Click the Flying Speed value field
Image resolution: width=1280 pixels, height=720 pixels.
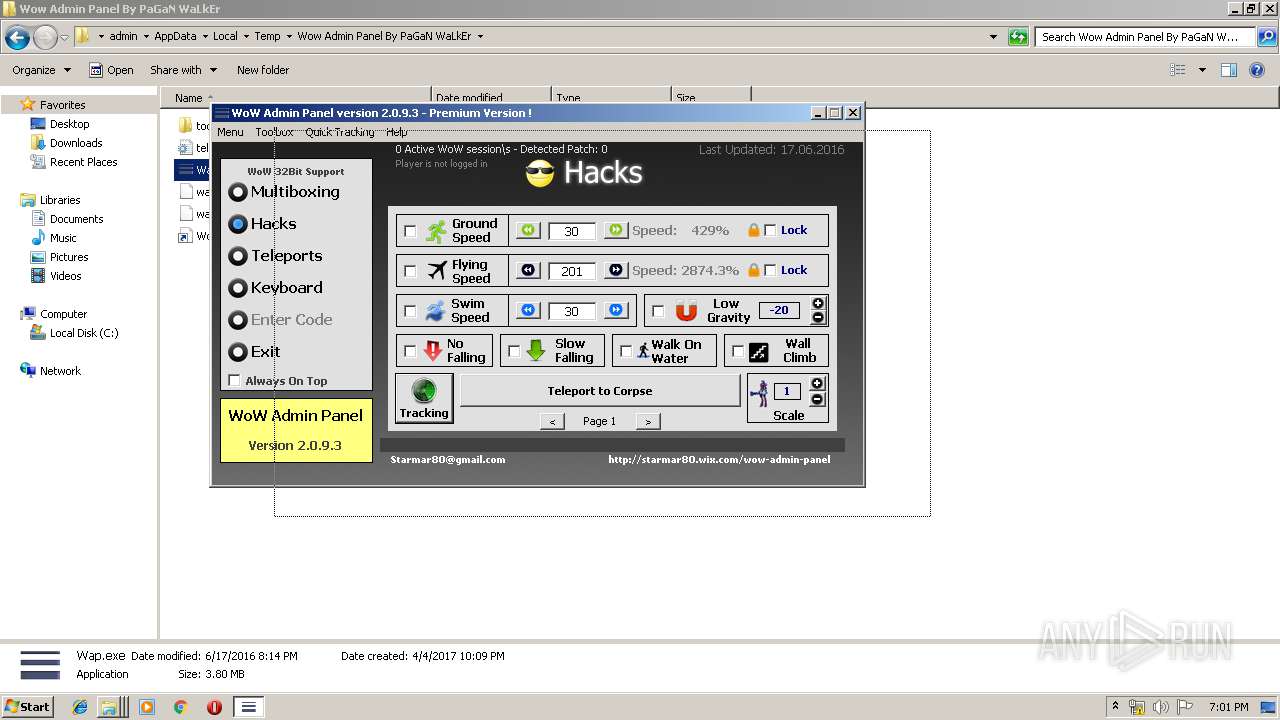click(x=572, y=271)
